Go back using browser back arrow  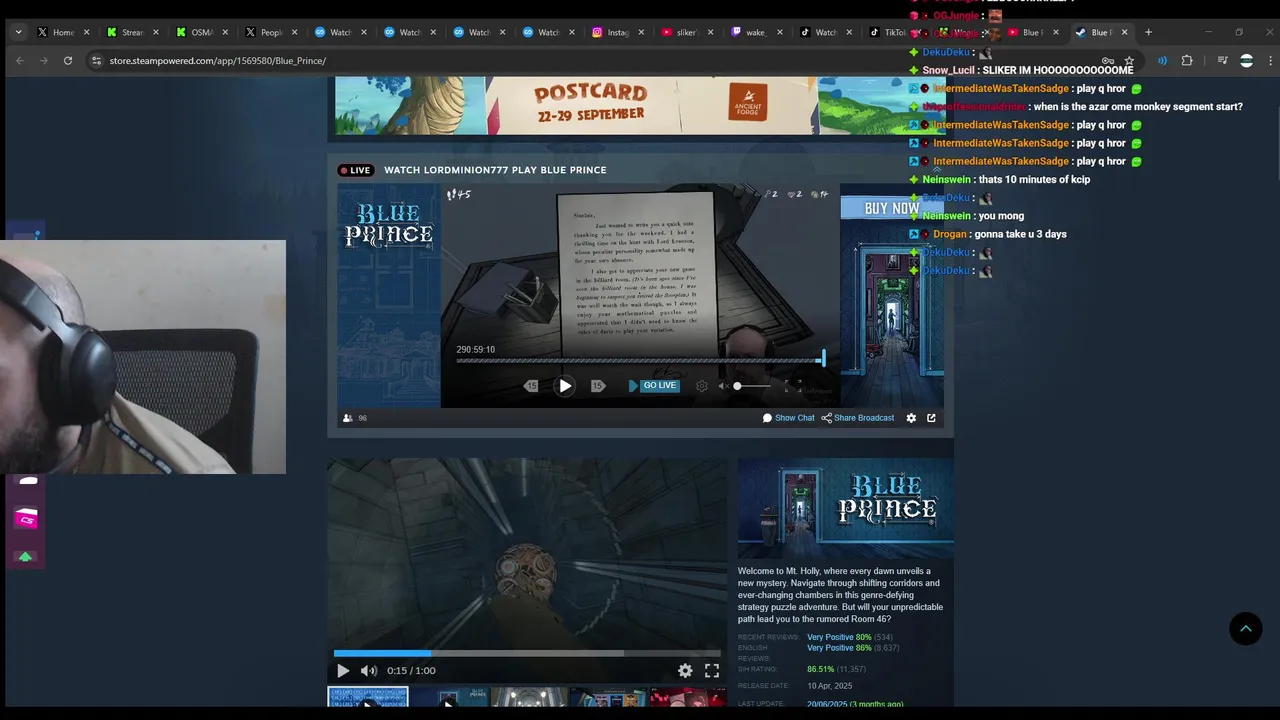tap(20, 61)
